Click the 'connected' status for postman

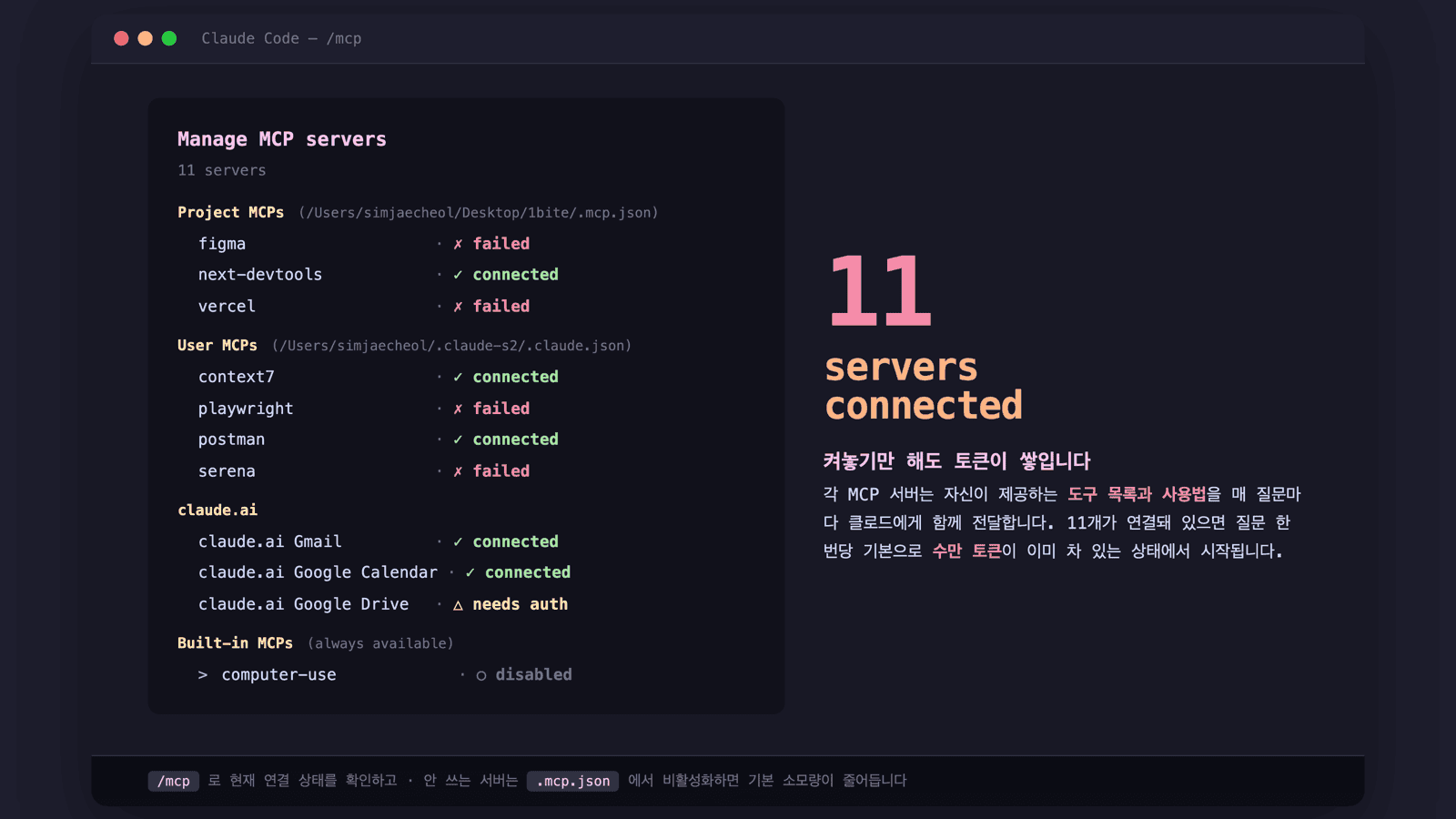coord(516,440)
